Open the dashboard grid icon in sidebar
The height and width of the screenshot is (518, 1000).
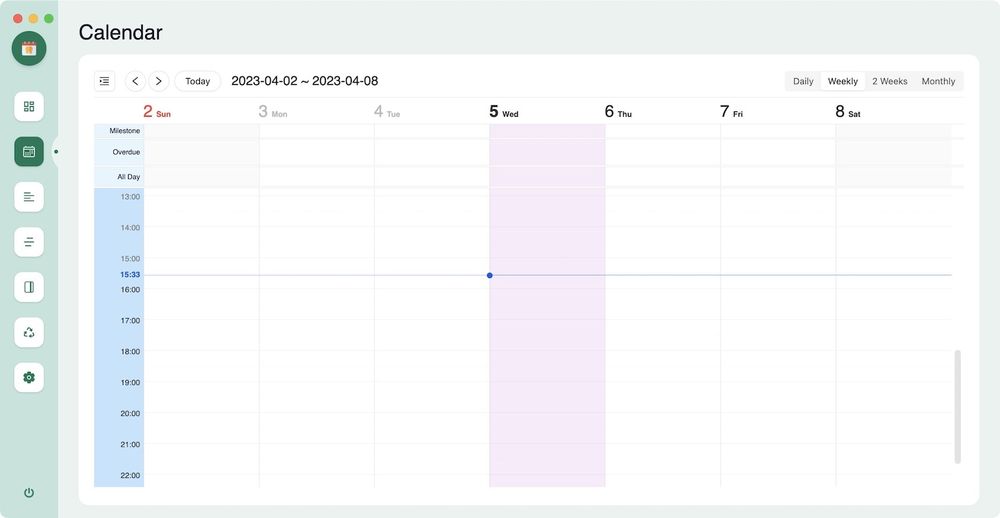[29, 106]
